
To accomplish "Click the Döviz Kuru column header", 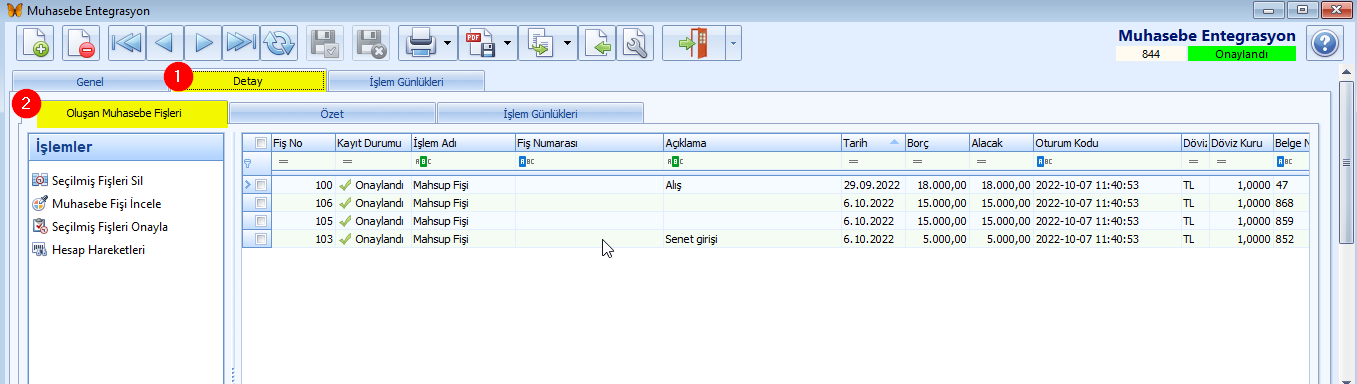I will point(1240,143).
